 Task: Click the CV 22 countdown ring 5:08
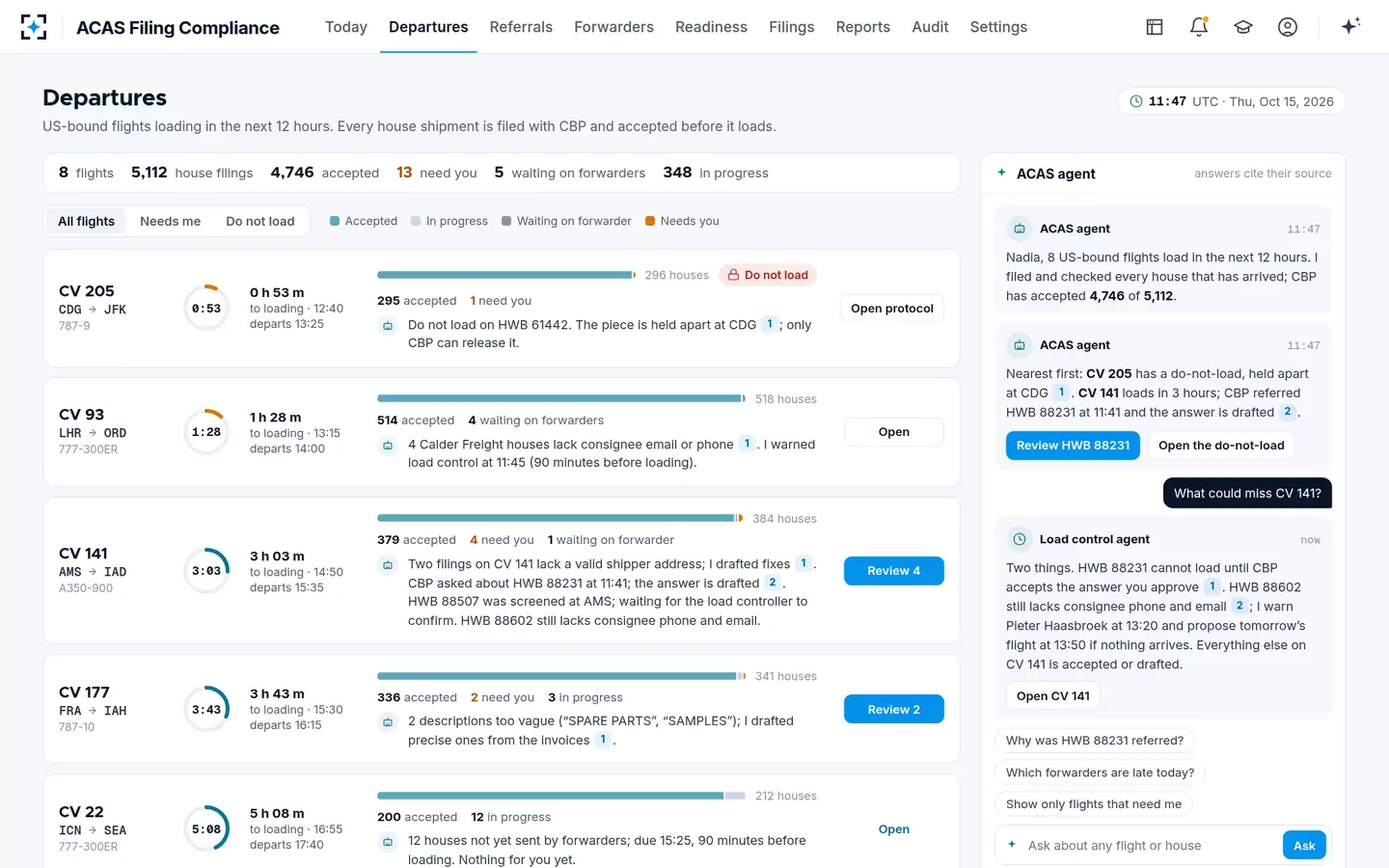tap(206, 829)
